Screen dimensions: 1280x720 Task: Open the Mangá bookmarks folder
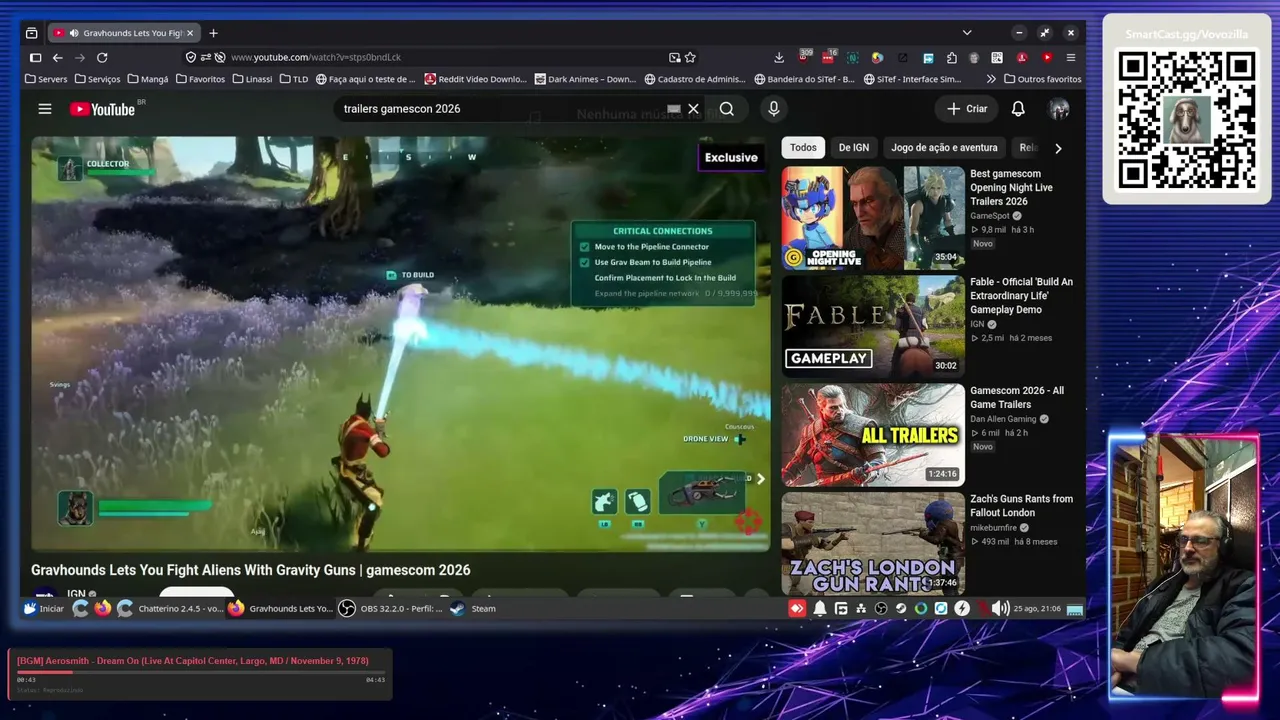[x=147, y=79]
